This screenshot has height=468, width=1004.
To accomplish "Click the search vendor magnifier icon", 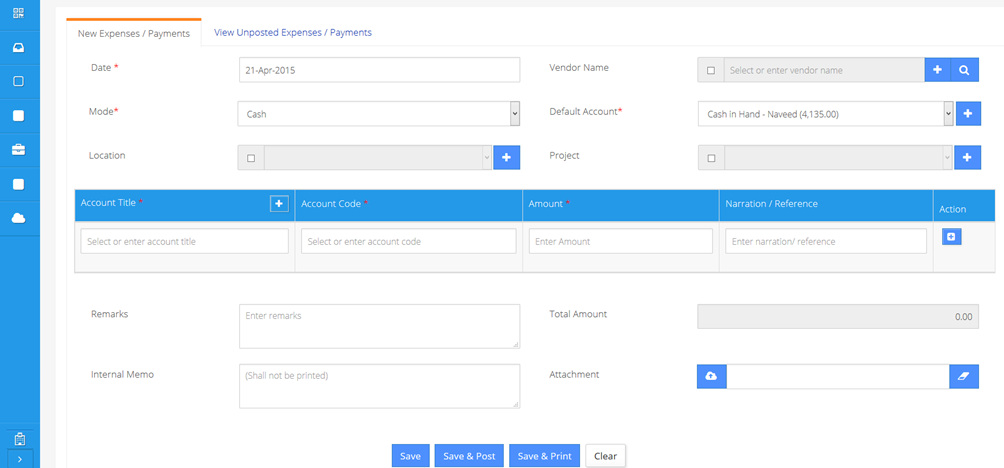I will coord(964,70).
